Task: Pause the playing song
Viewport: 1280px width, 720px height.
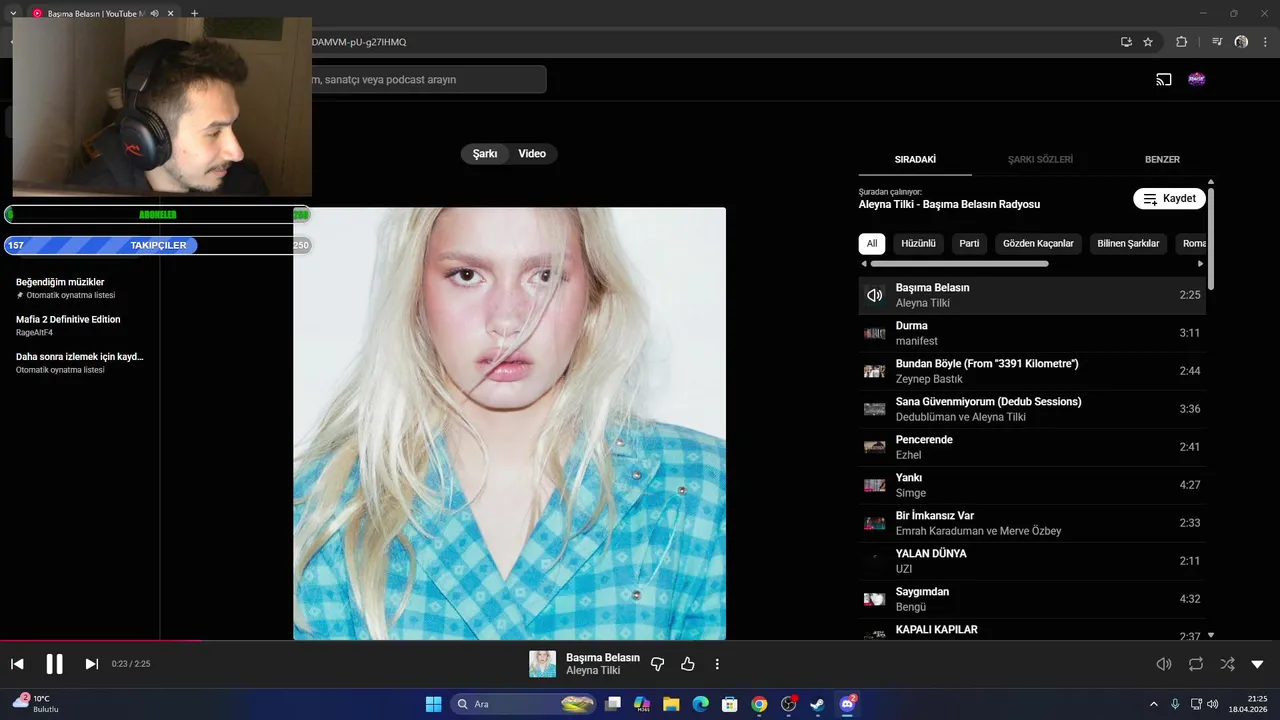Action: click(54, 664)
